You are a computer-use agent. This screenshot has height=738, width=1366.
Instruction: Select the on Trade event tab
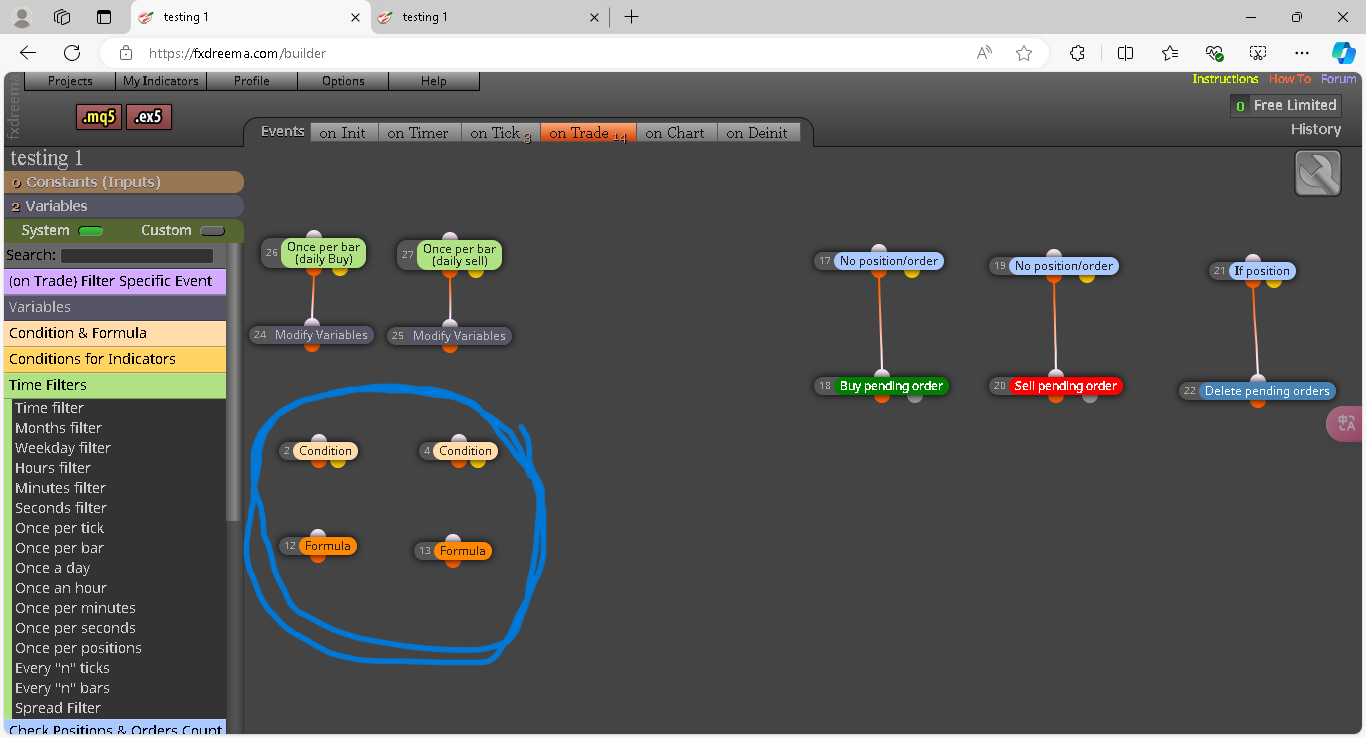[588, 132]
